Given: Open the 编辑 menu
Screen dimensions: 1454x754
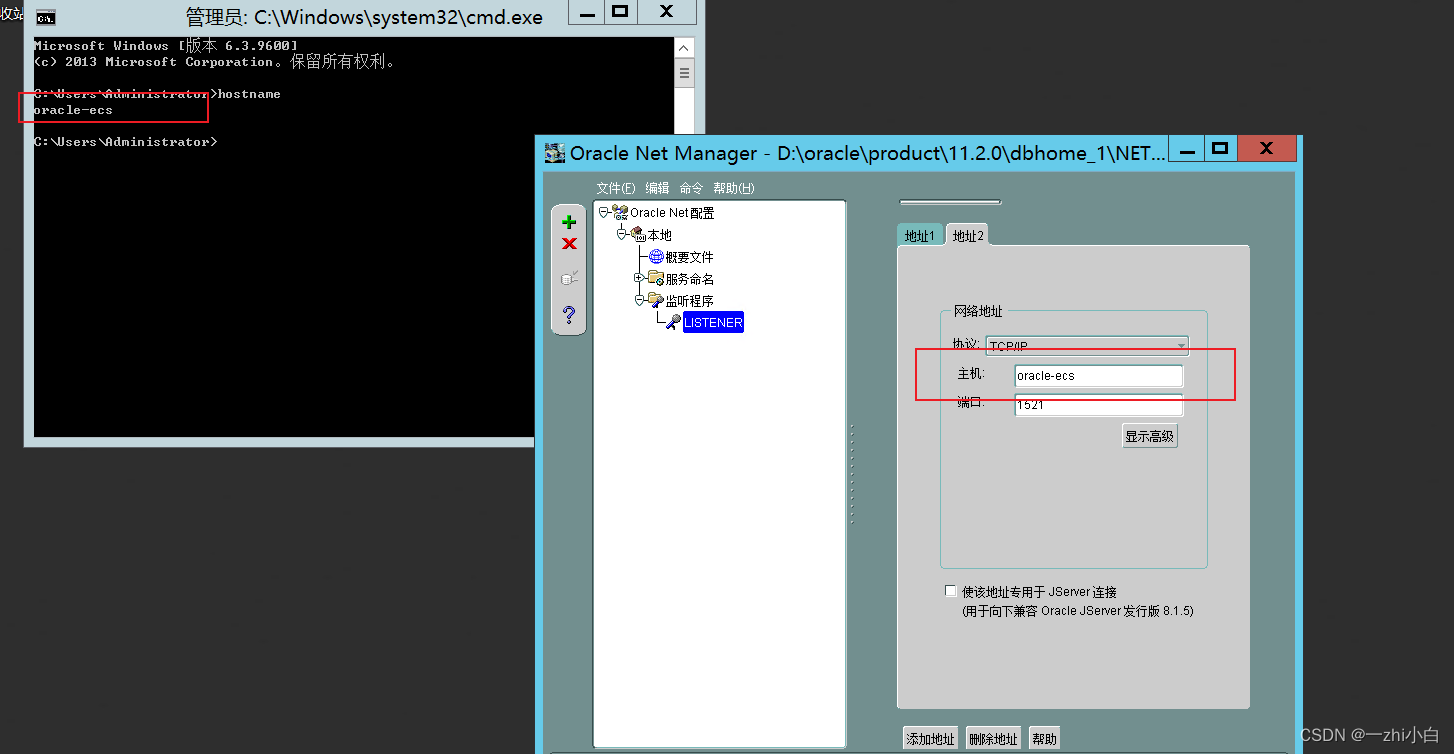Looking at the screenshot, I should 657,188.
